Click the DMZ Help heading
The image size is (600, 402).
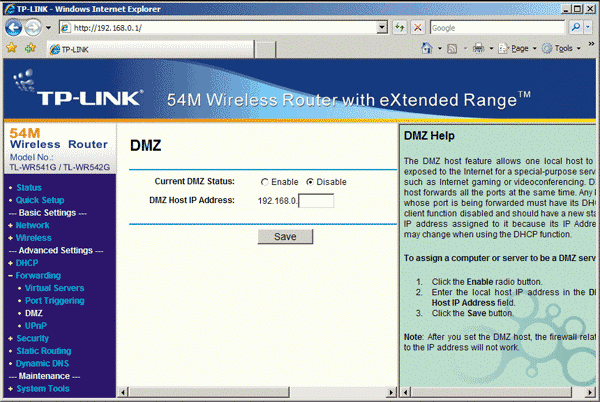[x=429, y=136]
